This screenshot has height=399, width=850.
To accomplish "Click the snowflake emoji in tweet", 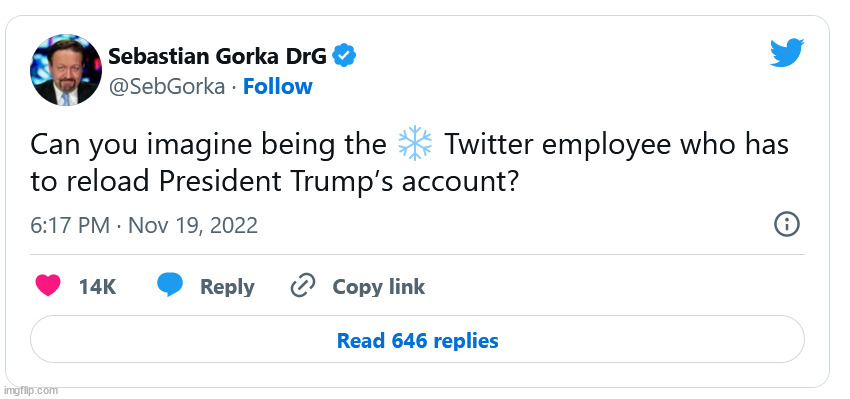I will (x=415, y=144).
